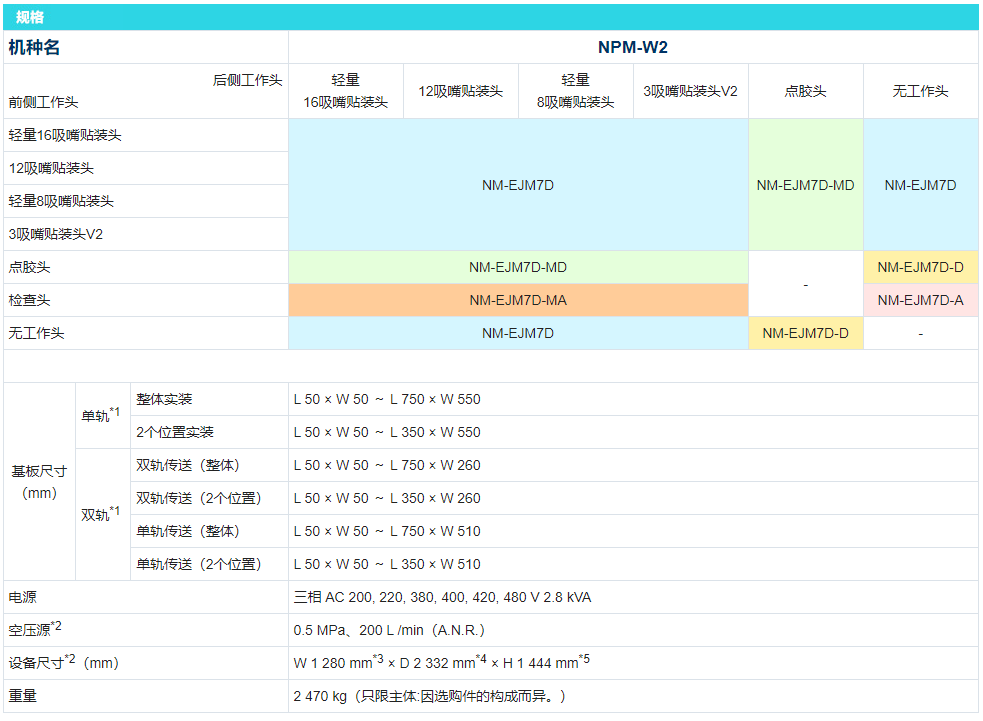Select the 轻量16吸嘴贴装头 front-side row label
983x721 pixels.
(x=65, y=135)
